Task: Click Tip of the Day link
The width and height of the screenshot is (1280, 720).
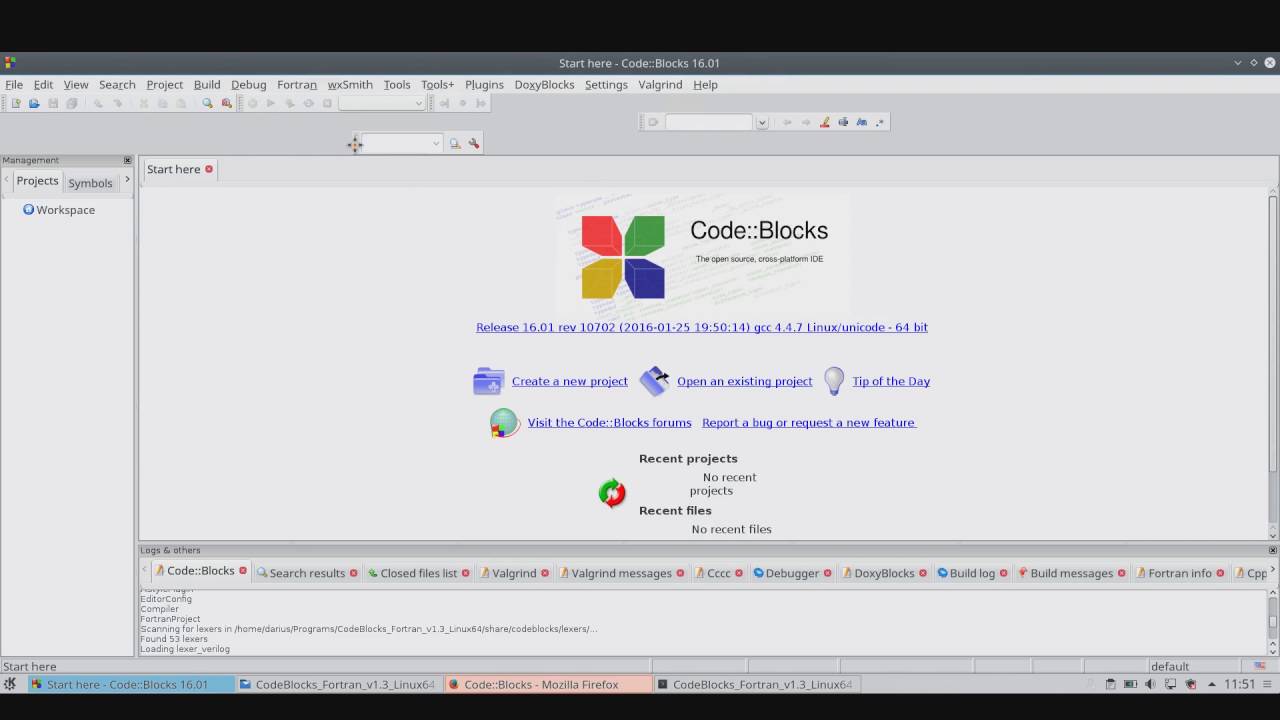Action: point(891,381)
